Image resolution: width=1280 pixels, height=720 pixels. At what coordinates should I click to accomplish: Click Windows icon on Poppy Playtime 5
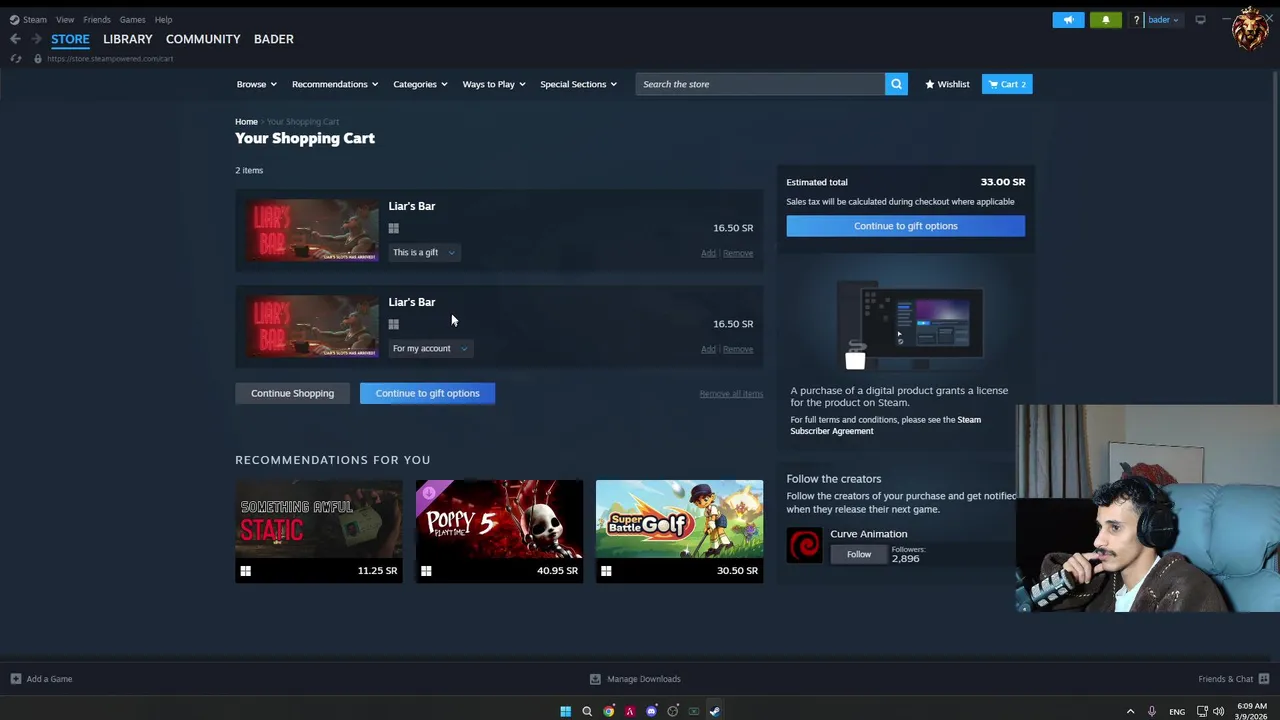(x=426, y=571)
